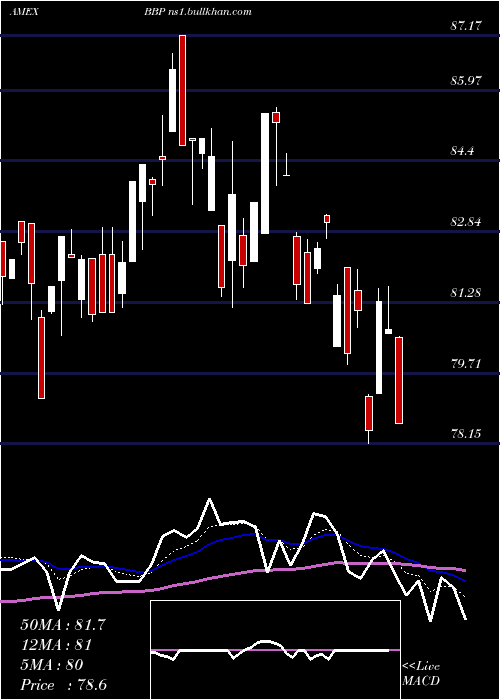
Task: Click the last red candlestick on the right
Action: tap(399, 380)
